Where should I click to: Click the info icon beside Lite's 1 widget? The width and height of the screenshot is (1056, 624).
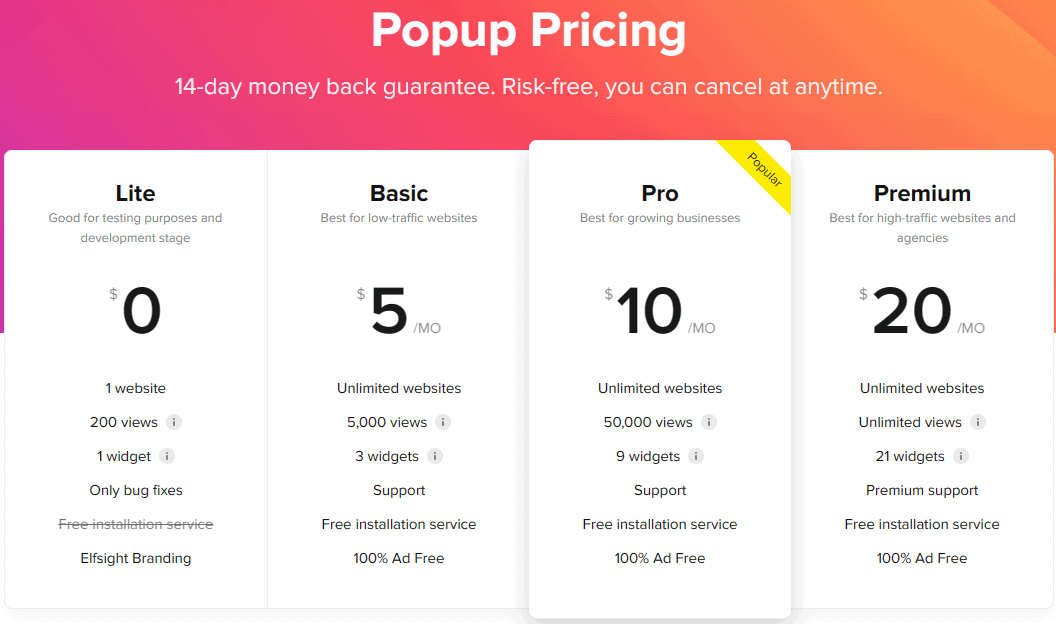click(x=165, y=456)
